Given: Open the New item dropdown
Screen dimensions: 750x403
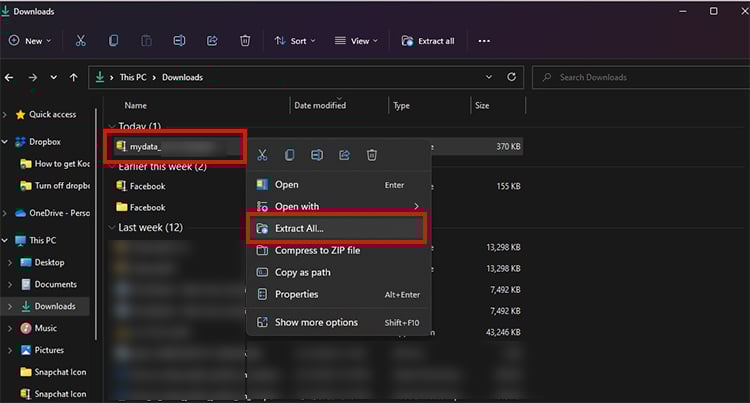Looking at the screenshot, I should click(x=29, y=41).
